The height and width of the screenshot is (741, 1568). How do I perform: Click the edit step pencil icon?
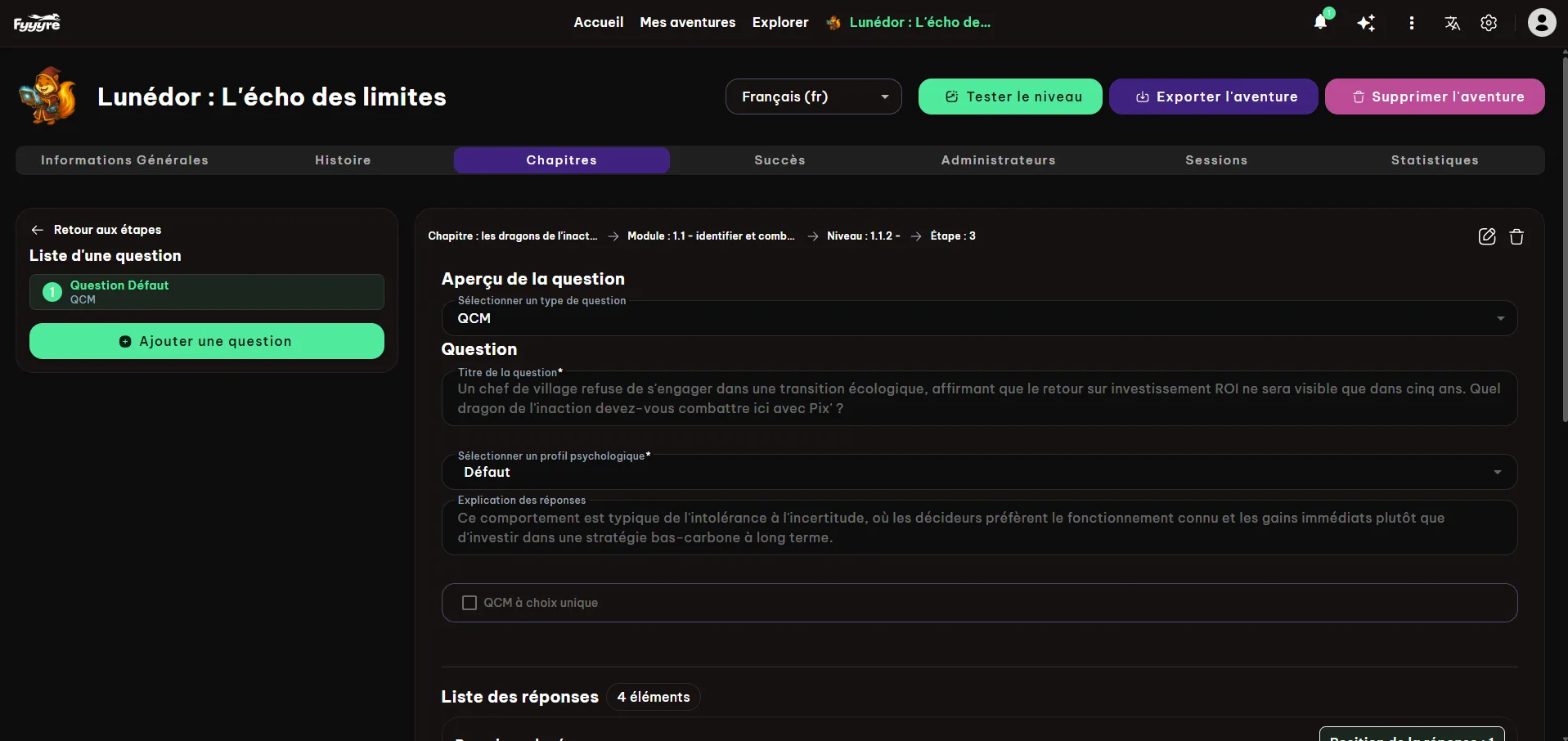click(1487, 236)
